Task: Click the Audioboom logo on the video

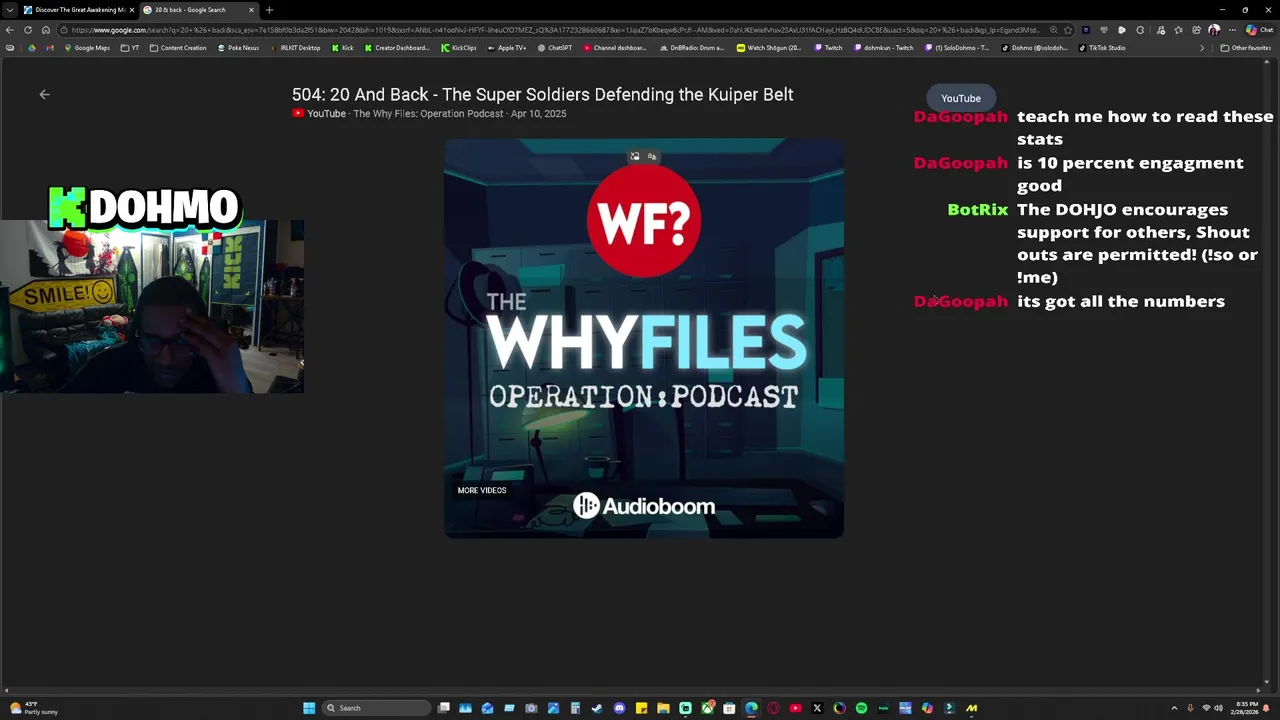Action: coord(644,506)
